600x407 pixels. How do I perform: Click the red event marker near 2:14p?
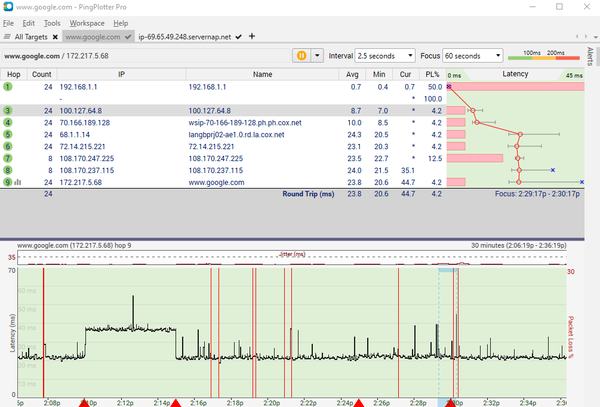pyautogui.click(x=176, y=403)
